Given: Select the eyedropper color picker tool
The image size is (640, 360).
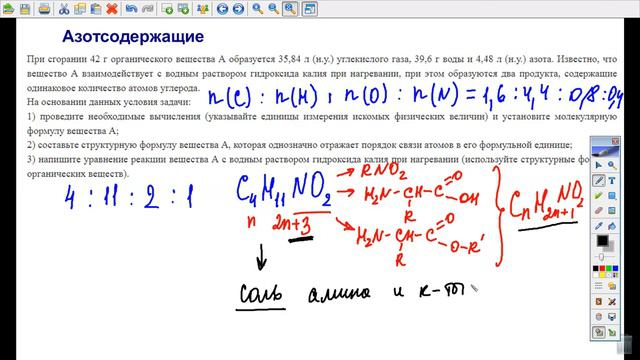Looking at the screenshot, I should coord(598,226).
